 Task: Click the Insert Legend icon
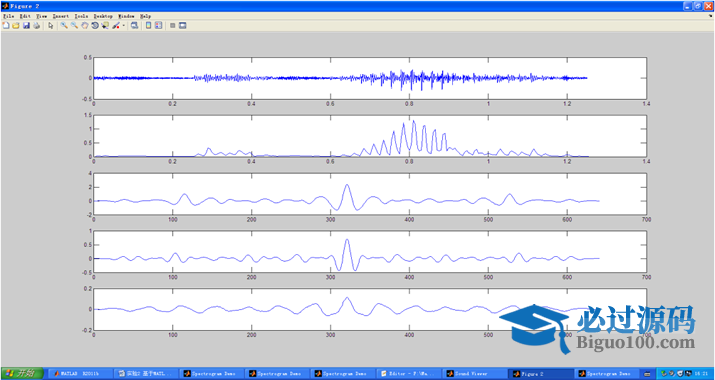(x=158, y=26)
